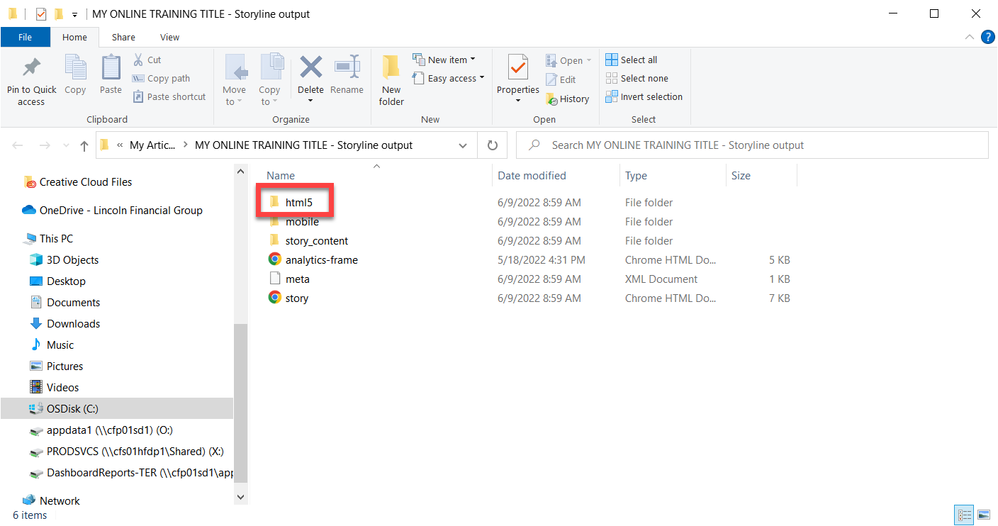This screenshot has height=526, width=998.
Task: Open address bar history dropdown
Action: 462,145
